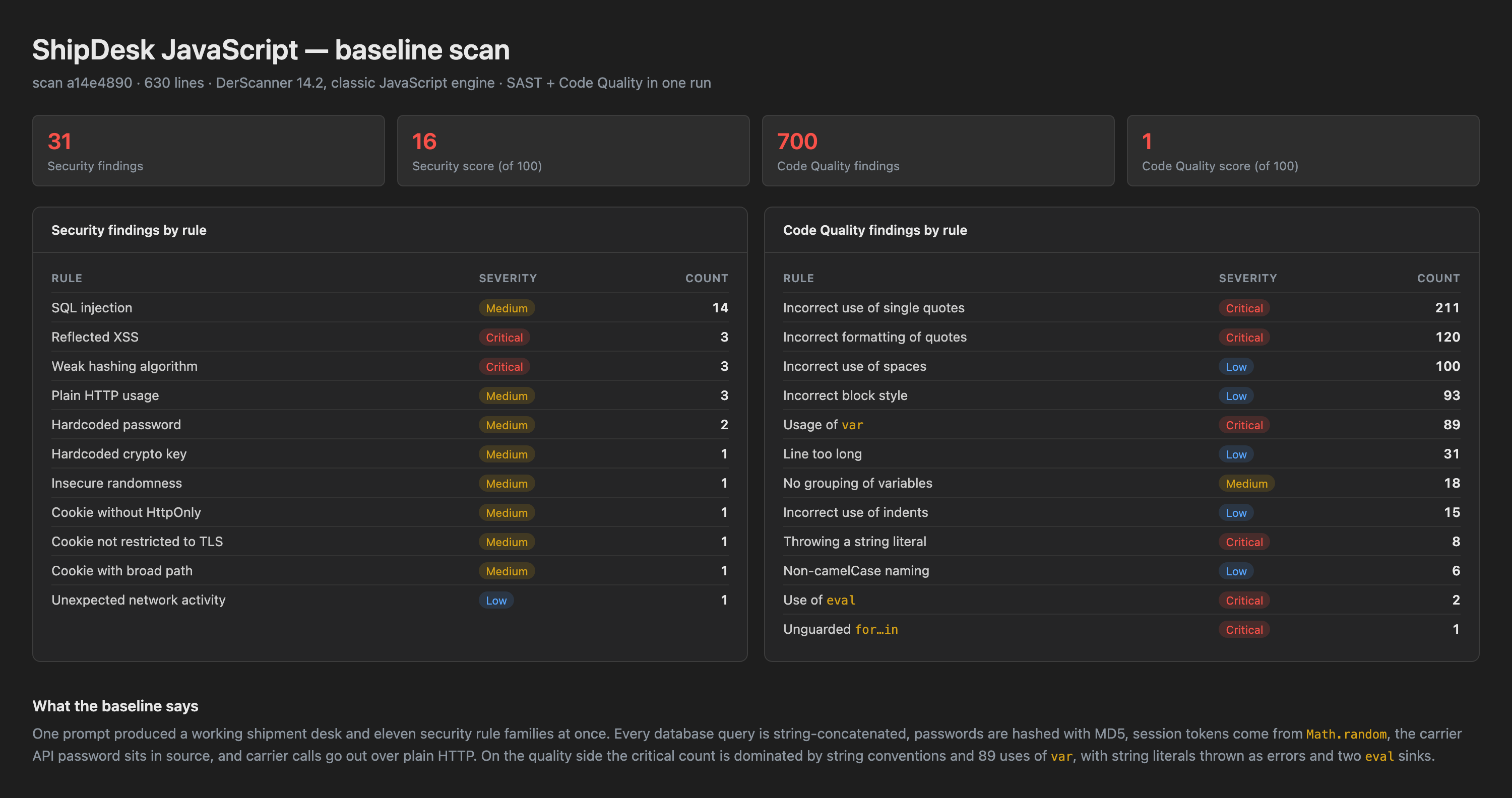
Task: Select the Cookie without HttpOnly rule
Action: click(126, 512)
